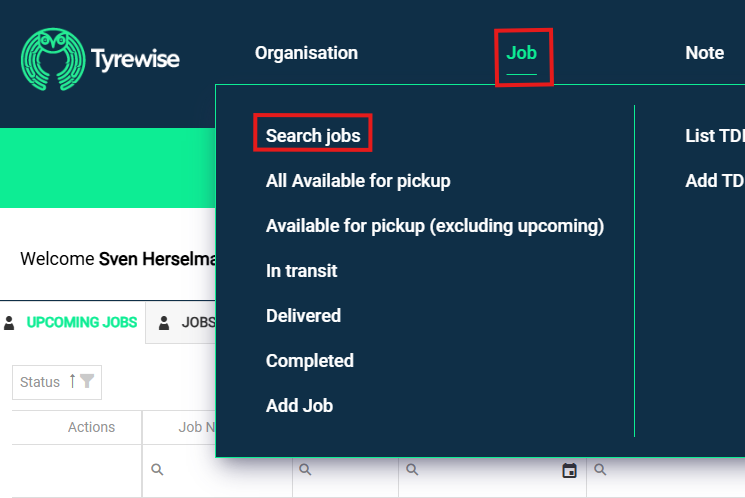This screenshot has height=498, width=745.
Task: Click the rightmost search icon in filter row
Action: [x=602, y=470]
